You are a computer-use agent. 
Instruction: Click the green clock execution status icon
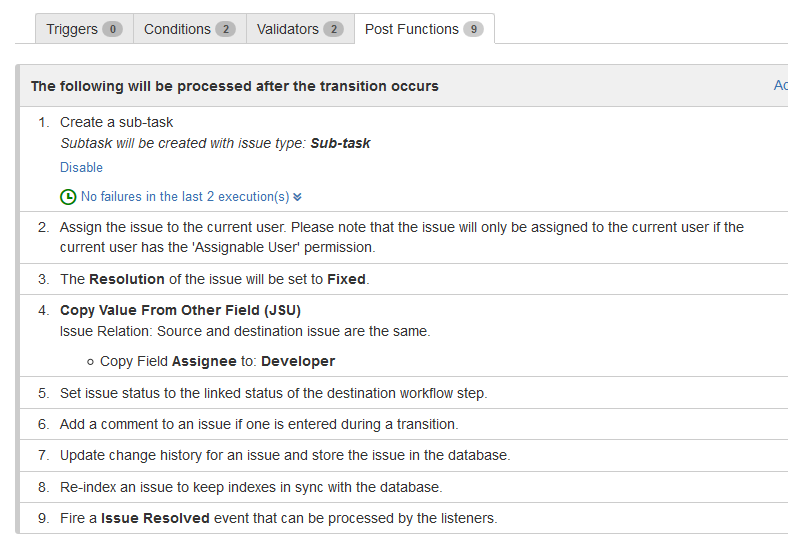pyautogui.click(x=68, y=197)
